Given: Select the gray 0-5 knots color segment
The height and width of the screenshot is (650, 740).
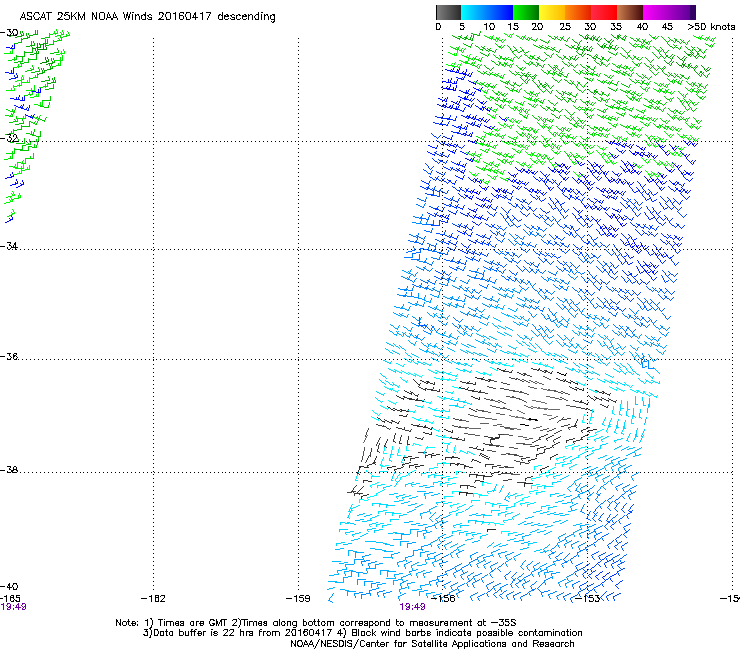Looking at the screenshot, I should point(448,12).
